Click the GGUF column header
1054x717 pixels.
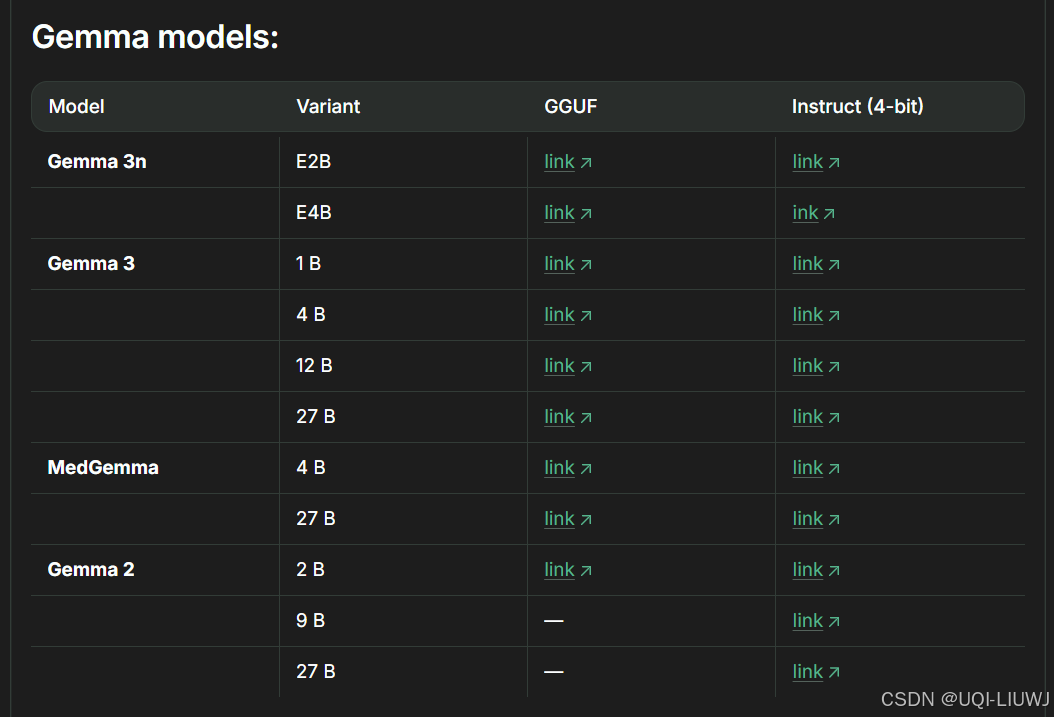pos(570,107)
